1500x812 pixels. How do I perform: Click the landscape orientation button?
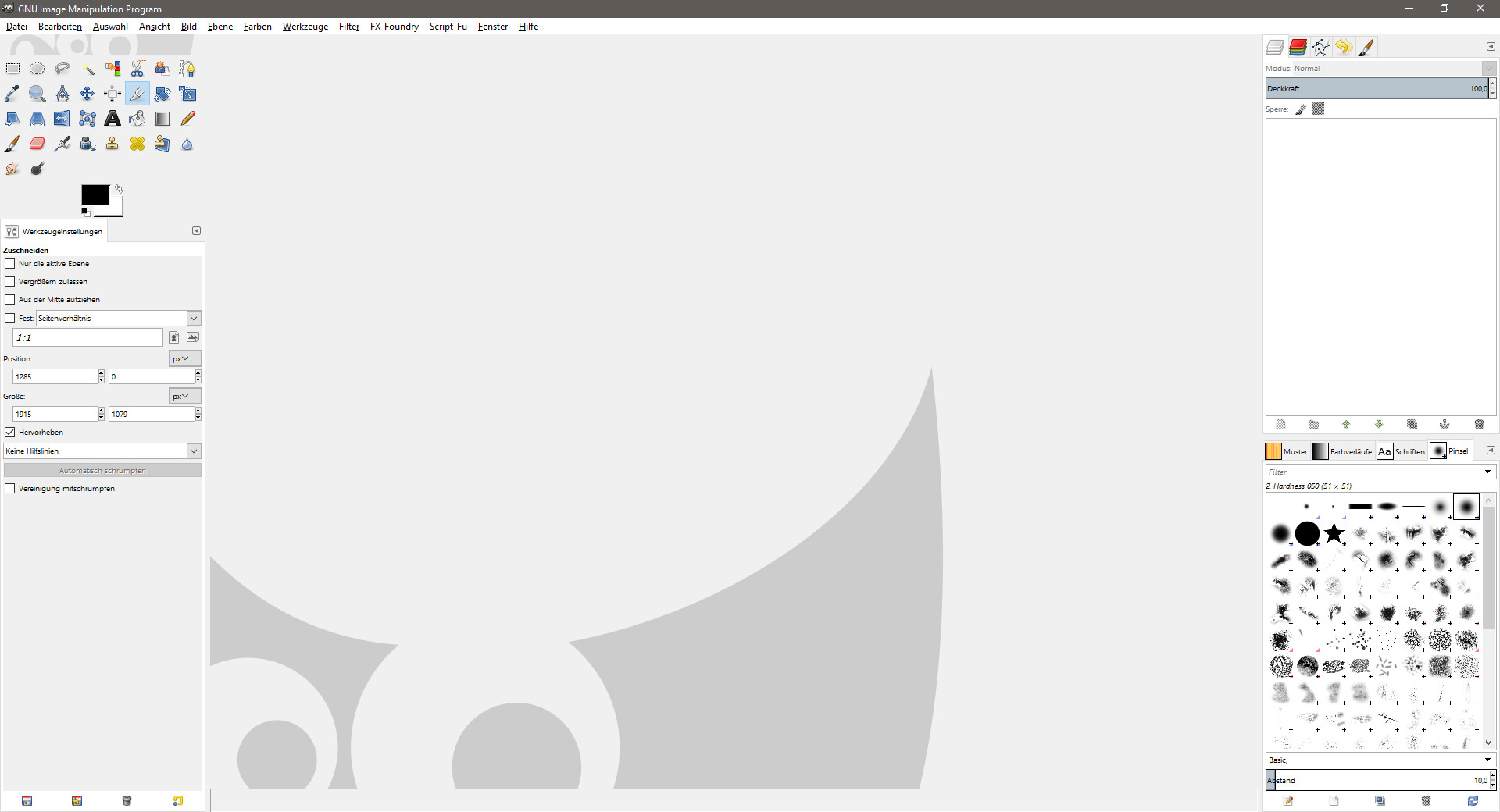tap(193, 337)
